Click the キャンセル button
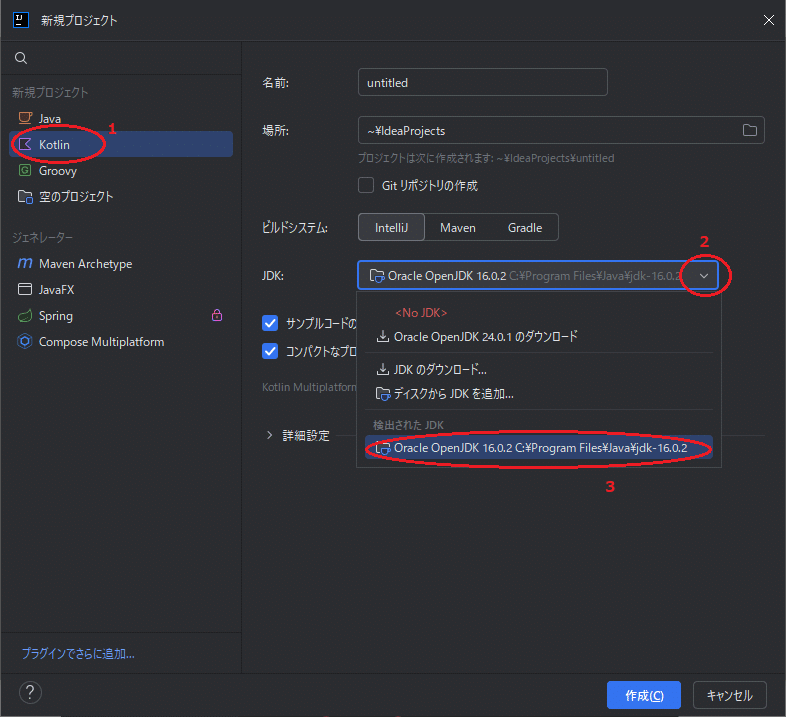 (729, 695)
